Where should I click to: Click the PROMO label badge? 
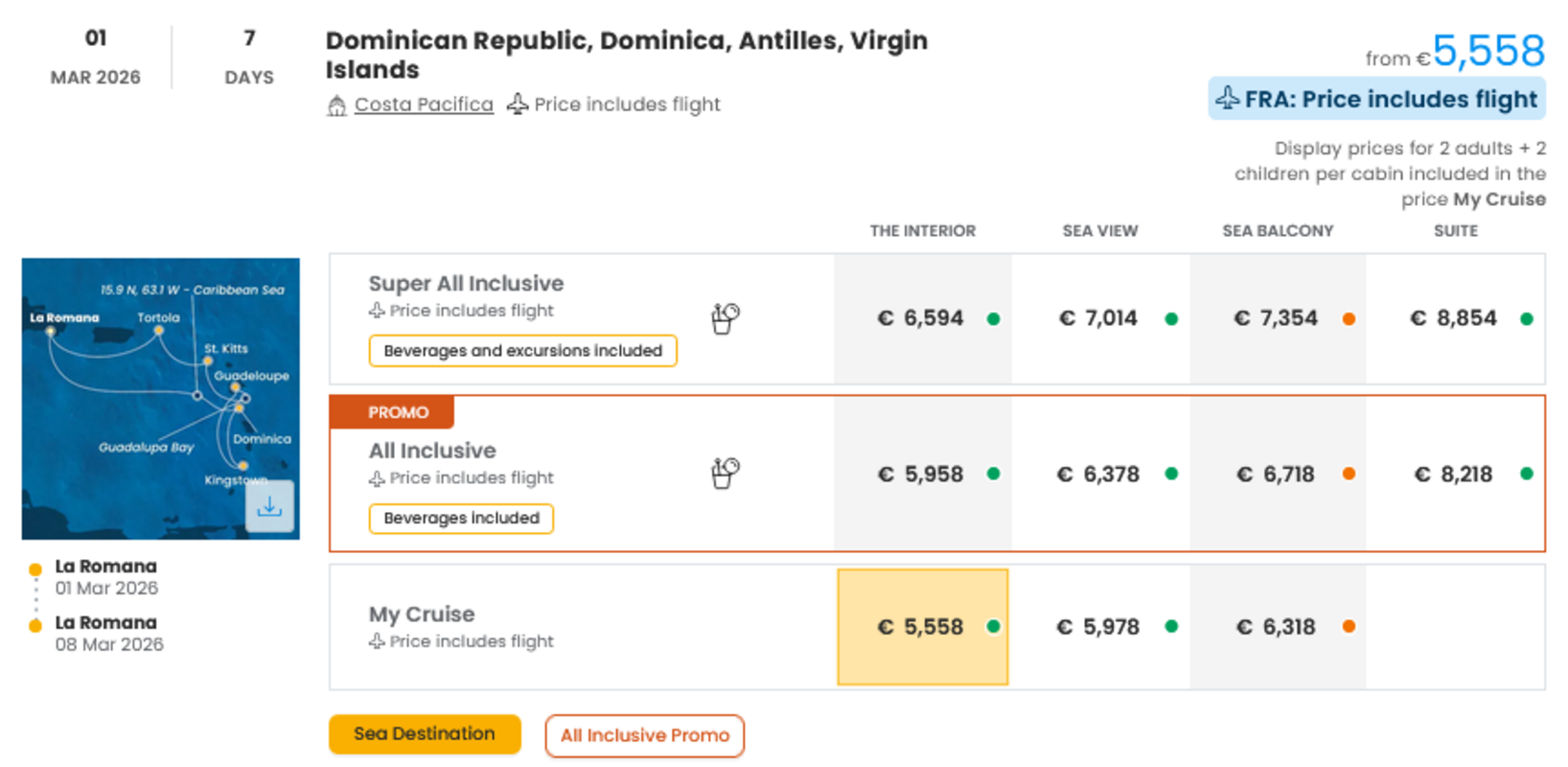pyautogui.click(x=392, y=412)
